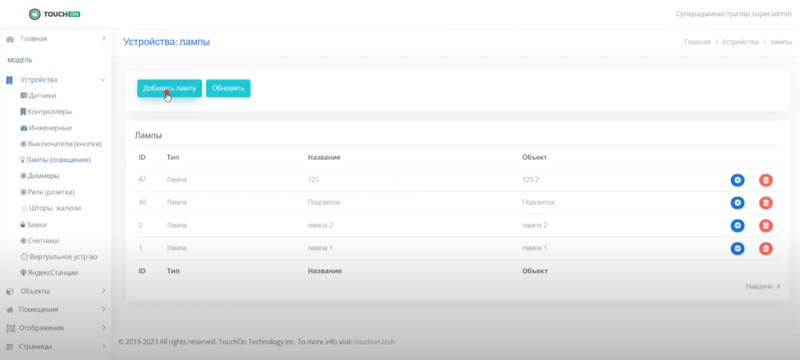
Task: Go to Устройства in the breadcrumb
Action: [x=740, y=42]
